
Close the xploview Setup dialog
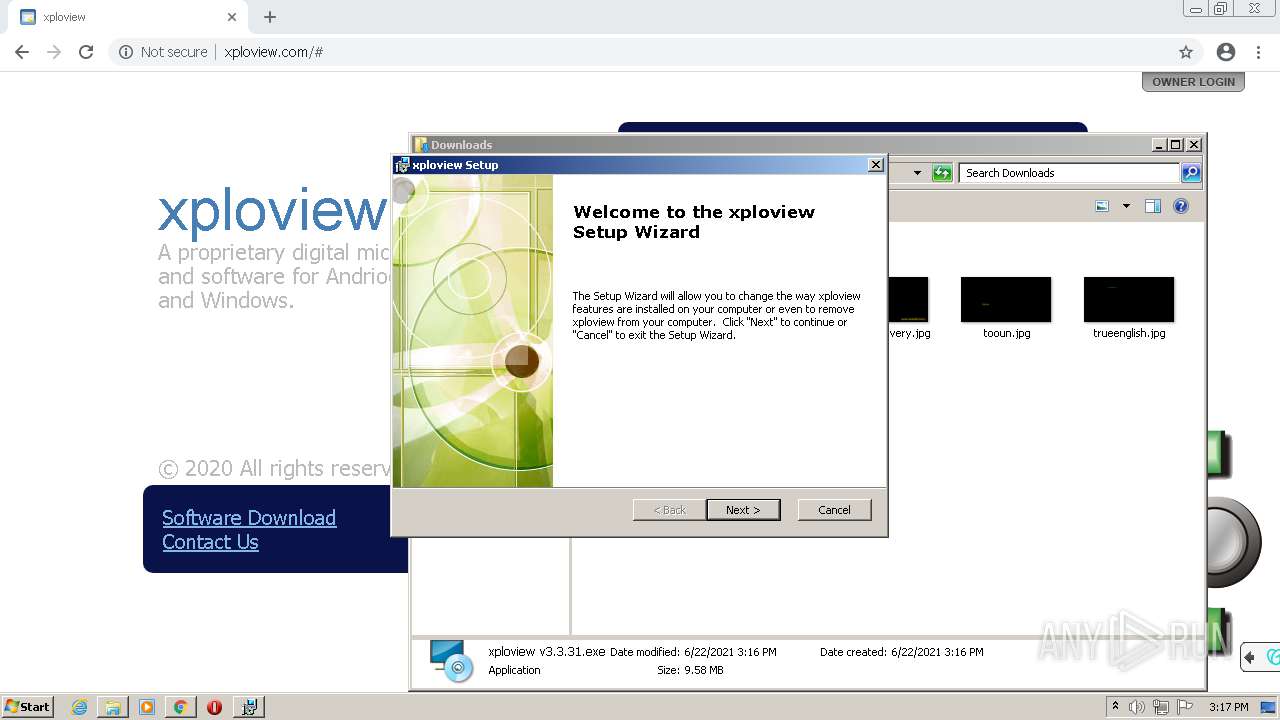point(876,165)
